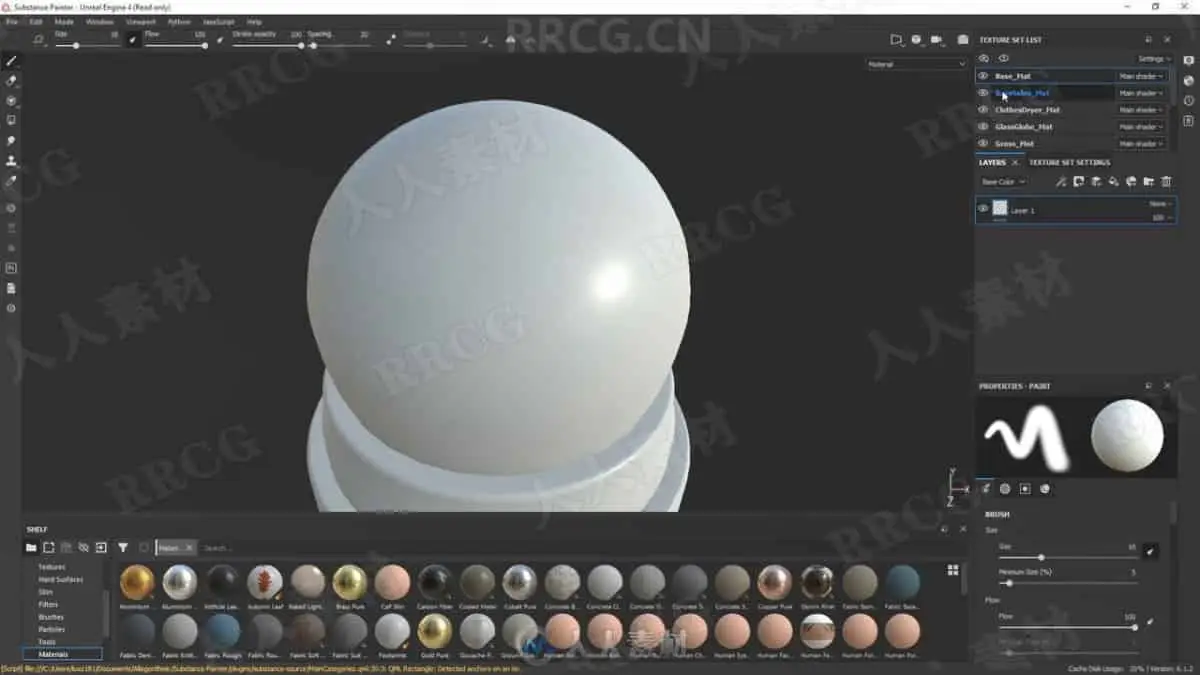Select the Paint brush tool
1200x675 pixels.
(11, 60)
